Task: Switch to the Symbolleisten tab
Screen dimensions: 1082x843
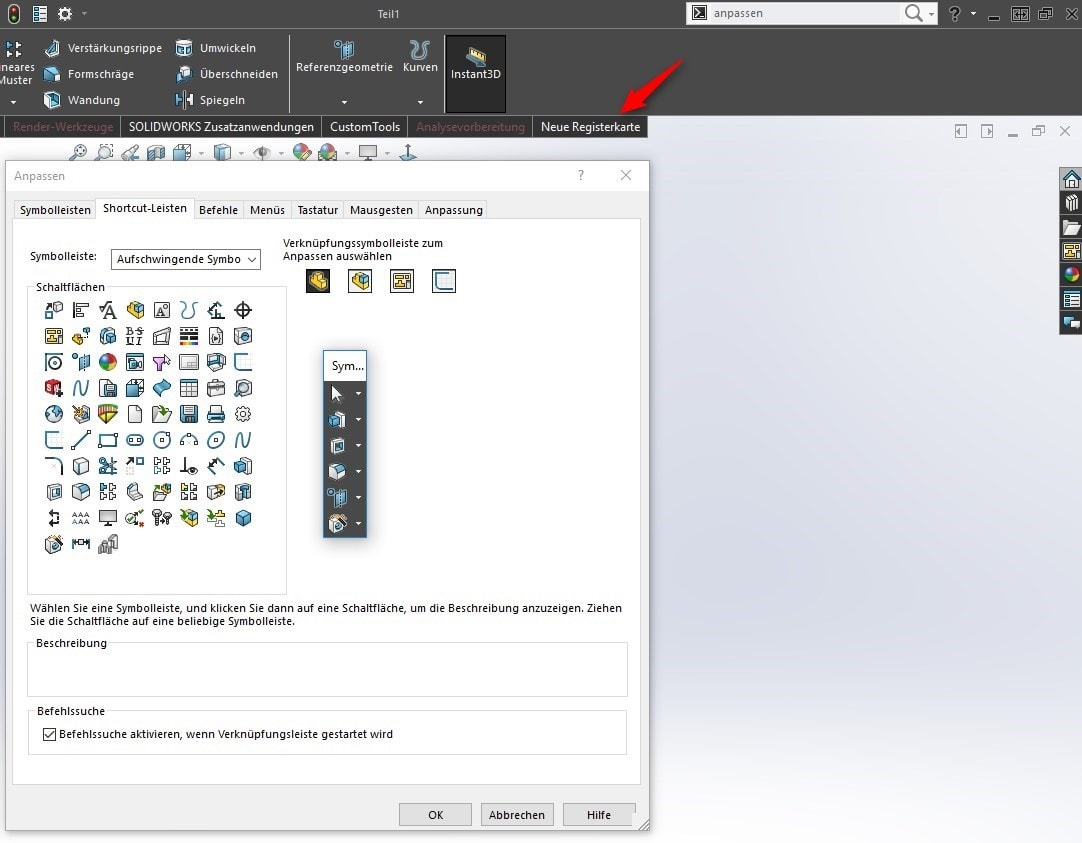Action: (x=55, y=210)
